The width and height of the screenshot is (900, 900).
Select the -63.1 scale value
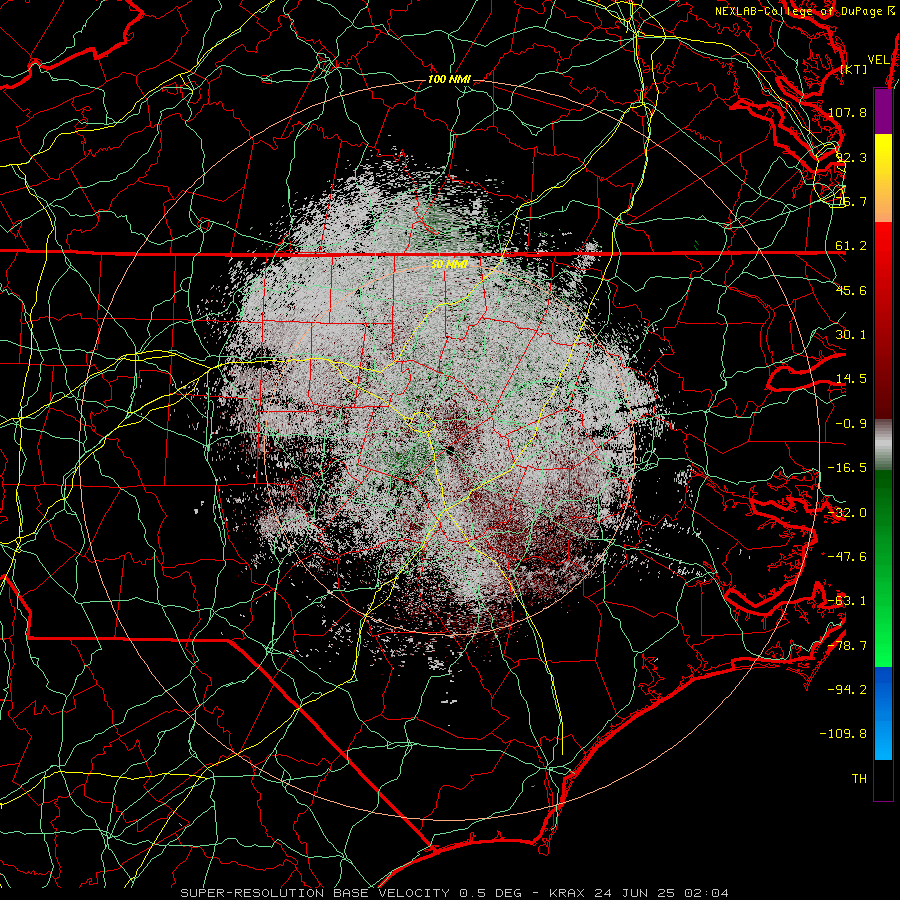847,601
